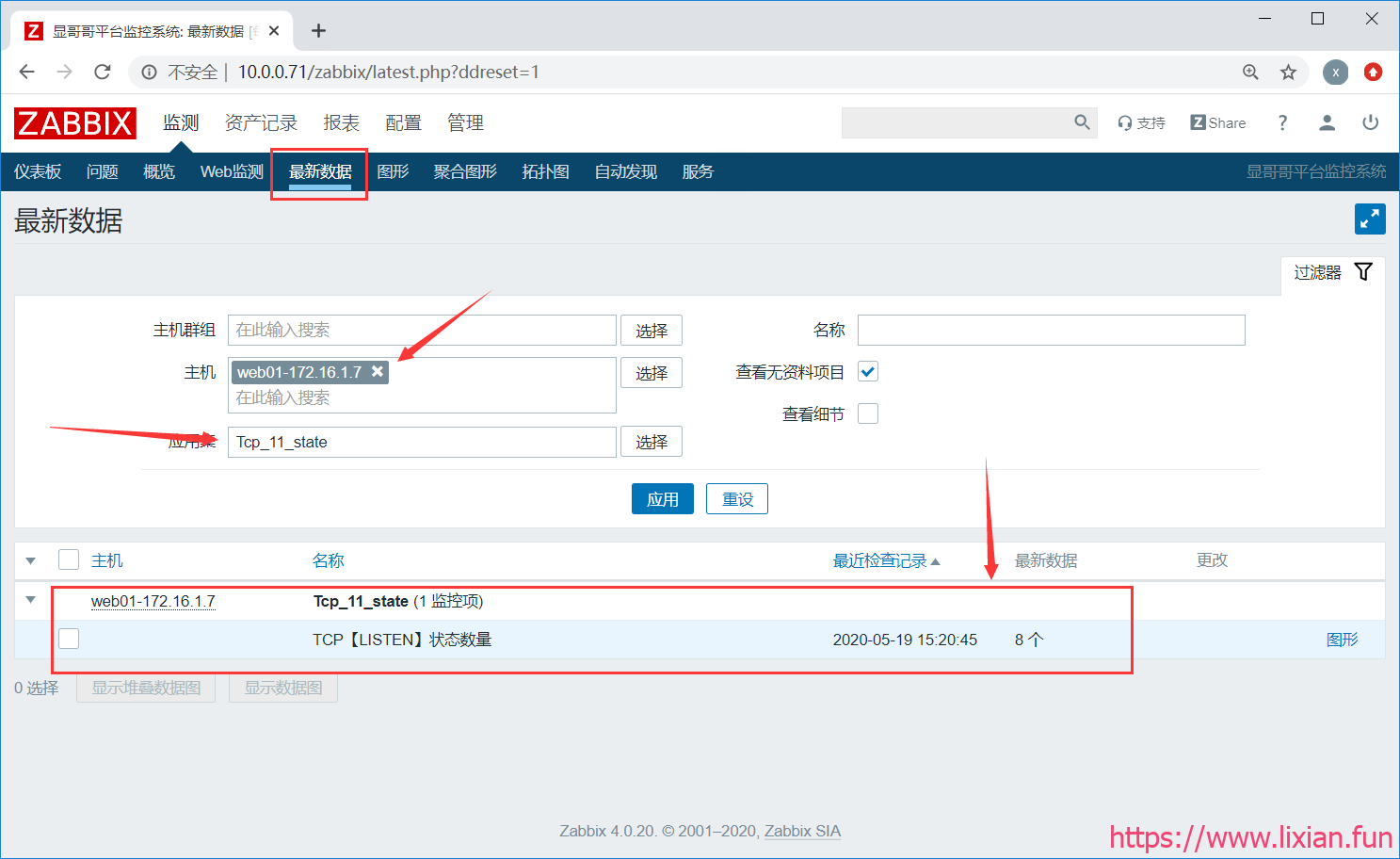Viewport: 1400px width, 859px height.
Task: Open the 图形 link for TCP LISTEN
Action: [x=1342, y=640]
